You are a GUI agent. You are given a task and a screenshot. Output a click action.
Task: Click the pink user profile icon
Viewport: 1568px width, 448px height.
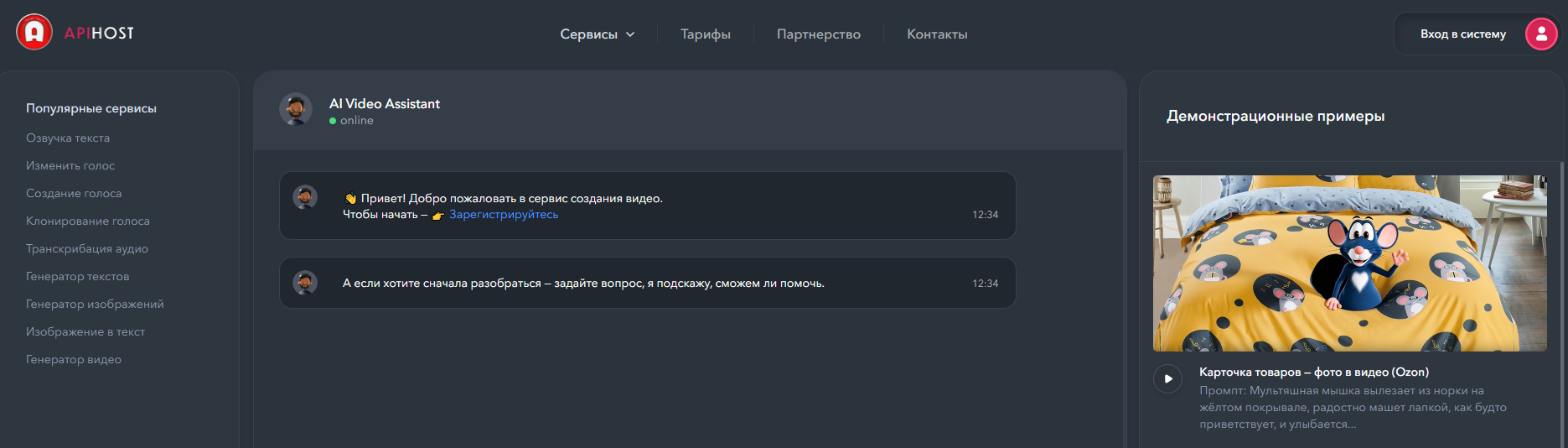(x=1540, y=34)
